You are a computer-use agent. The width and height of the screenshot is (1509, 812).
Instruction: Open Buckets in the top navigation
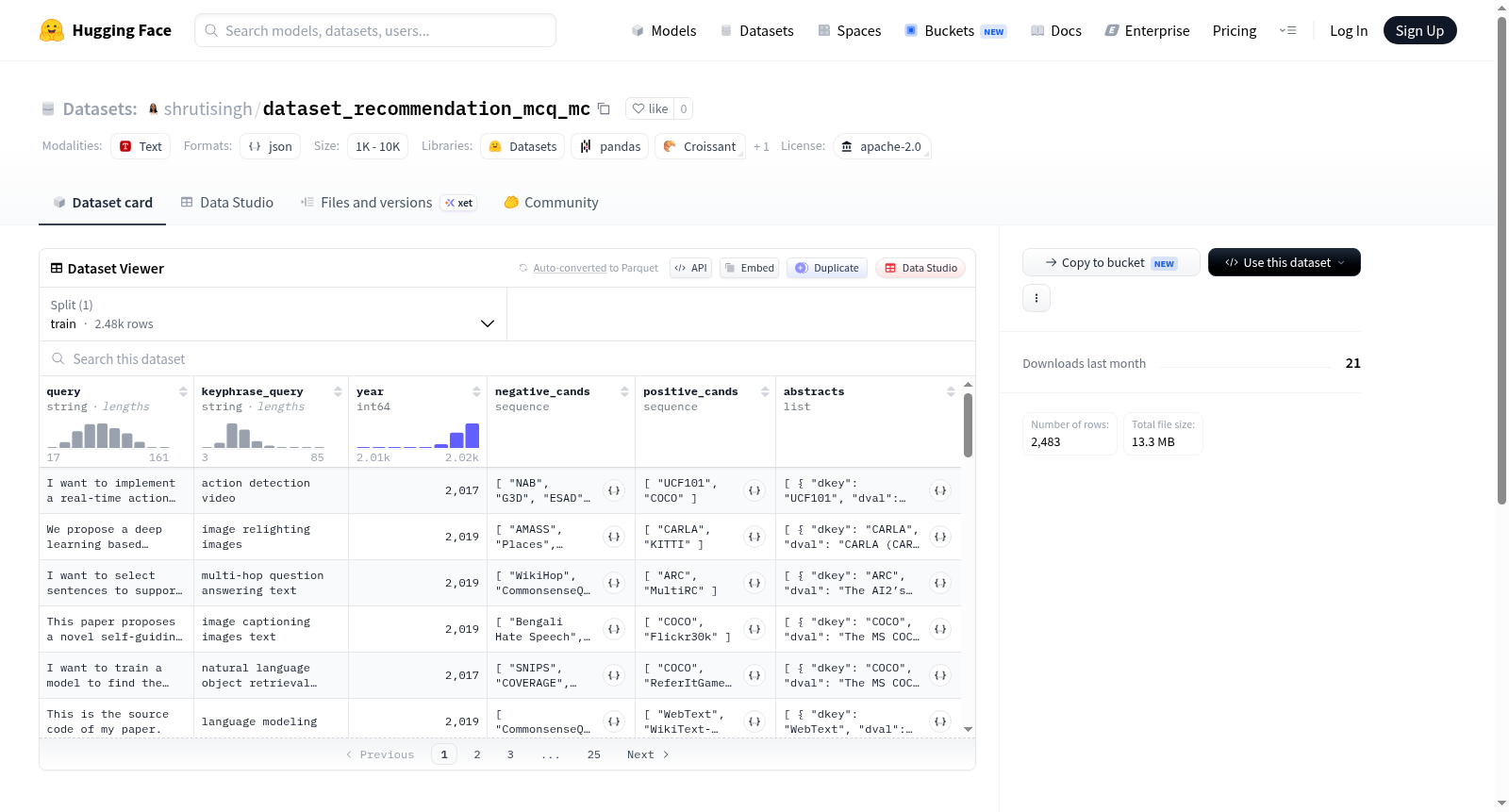click(955, 30)
